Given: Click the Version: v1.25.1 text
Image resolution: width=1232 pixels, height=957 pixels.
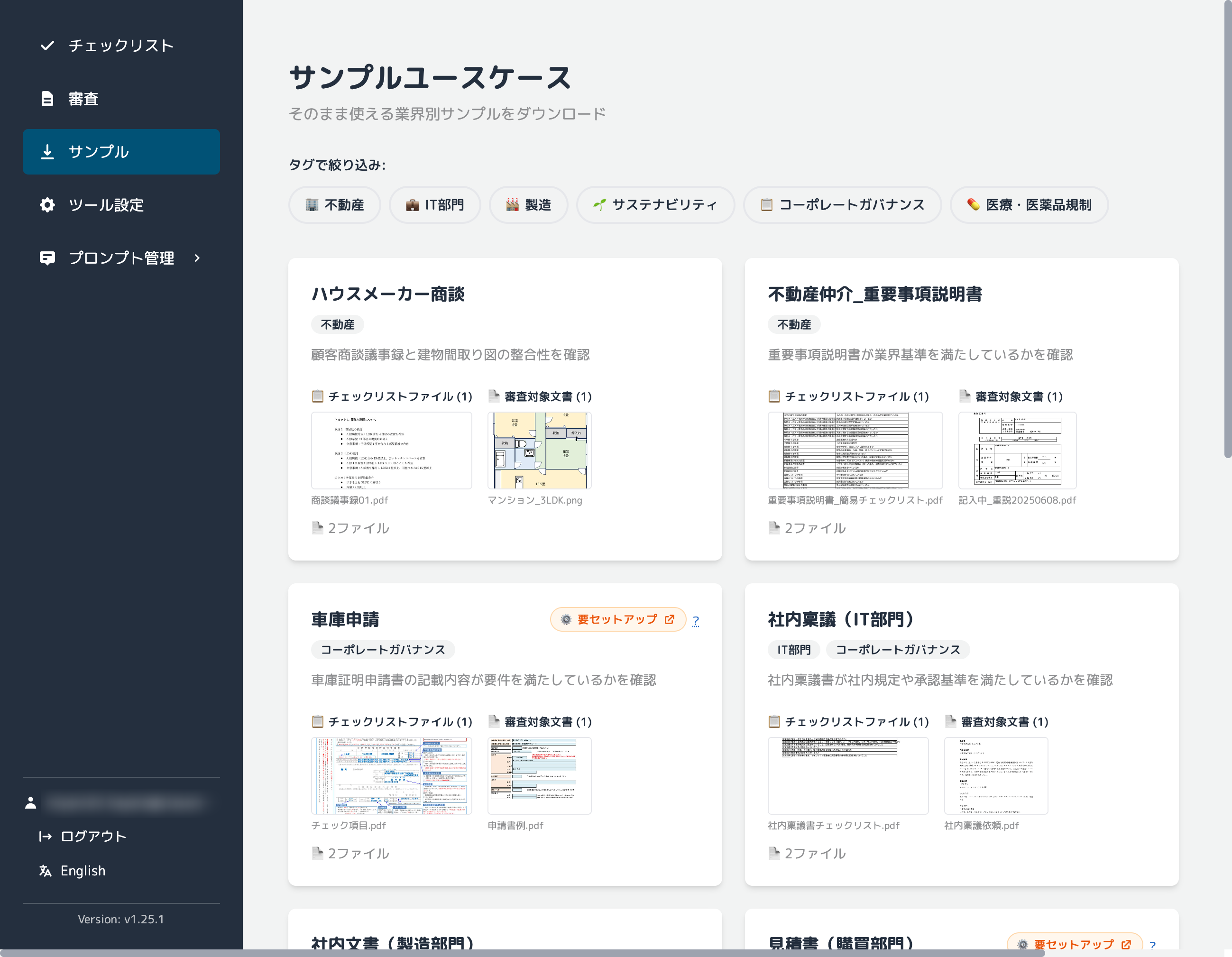Looking at the screenshot, I should 121,919.
